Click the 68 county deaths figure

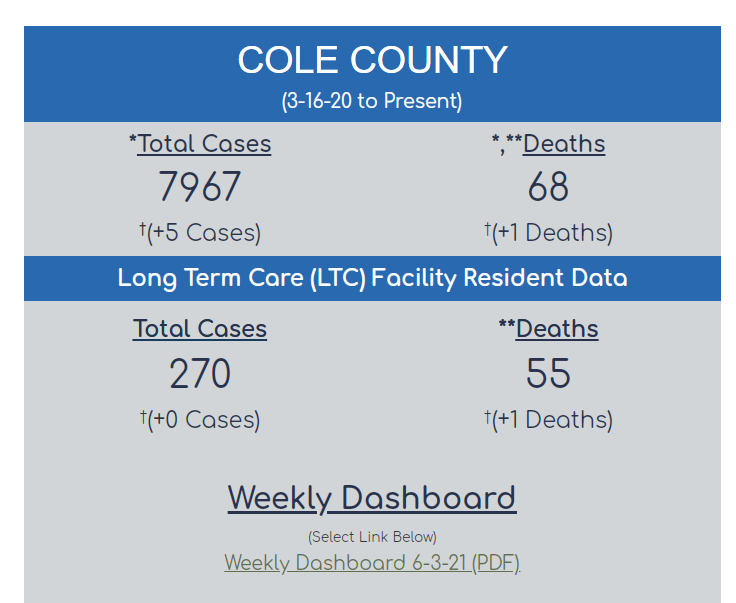tap(548, 187)
